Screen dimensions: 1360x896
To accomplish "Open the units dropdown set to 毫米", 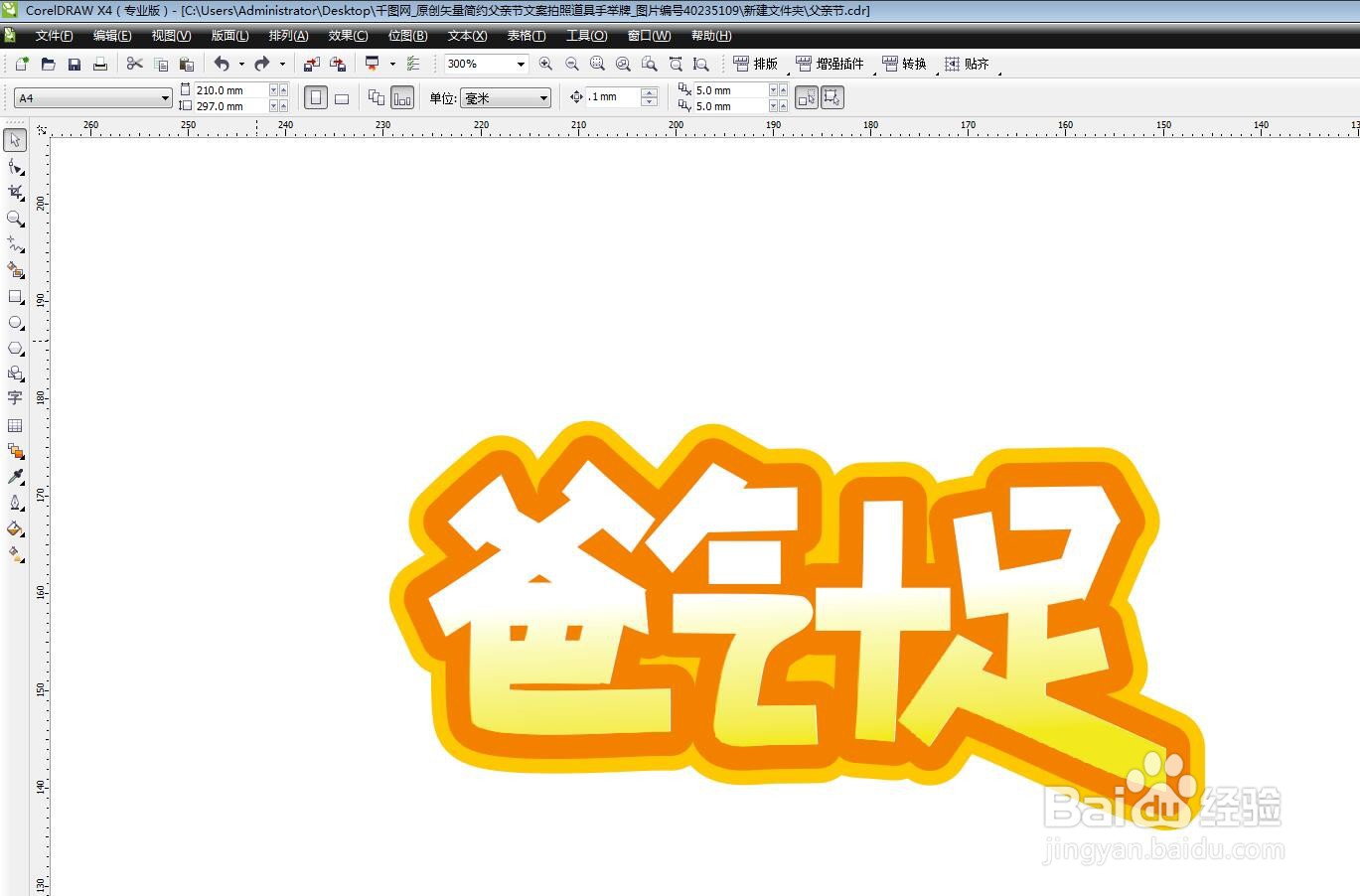I will click(542, 97).
